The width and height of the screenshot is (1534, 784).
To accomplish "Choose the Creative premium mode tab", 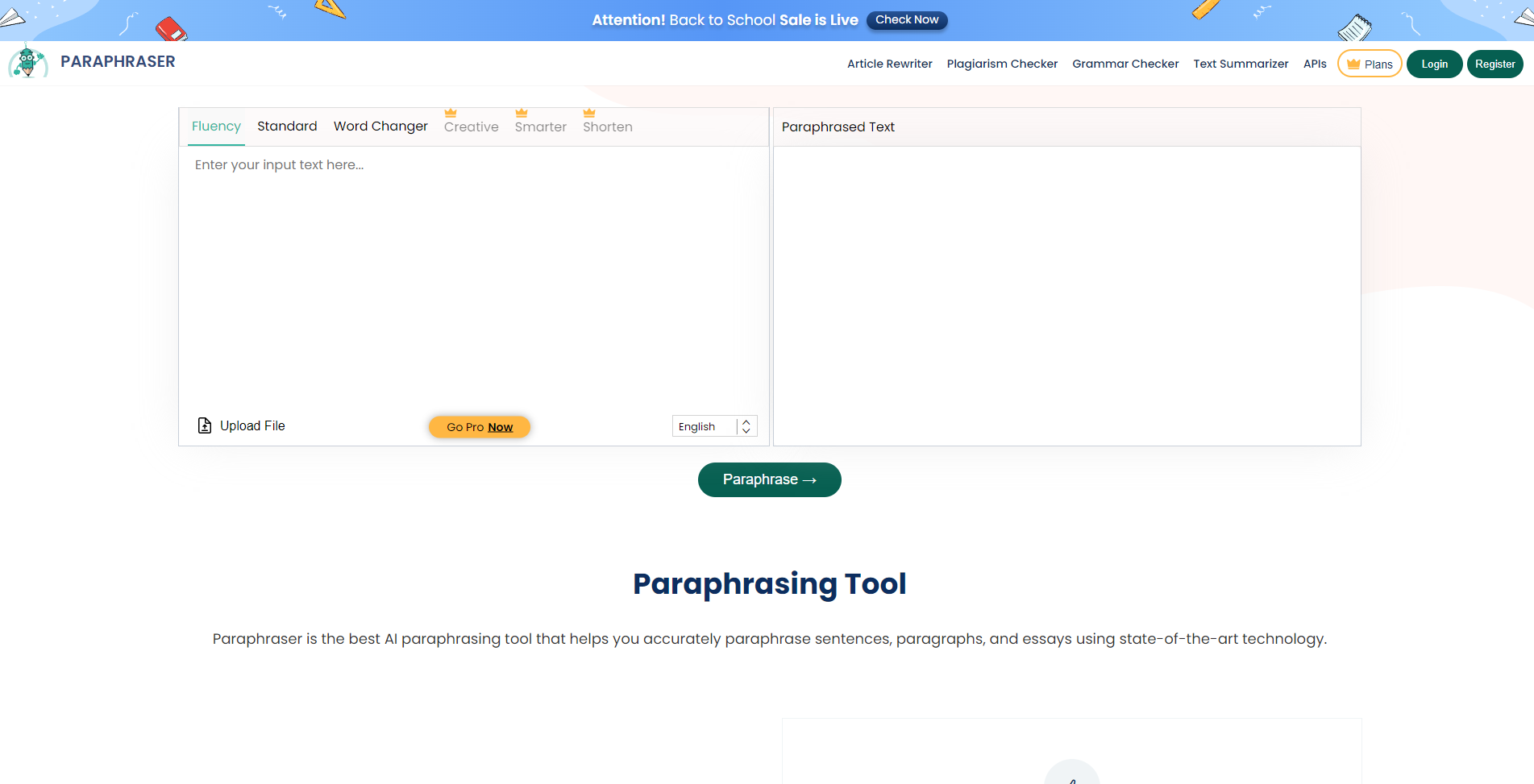I will pyautogui.click(x=472, y=127).
